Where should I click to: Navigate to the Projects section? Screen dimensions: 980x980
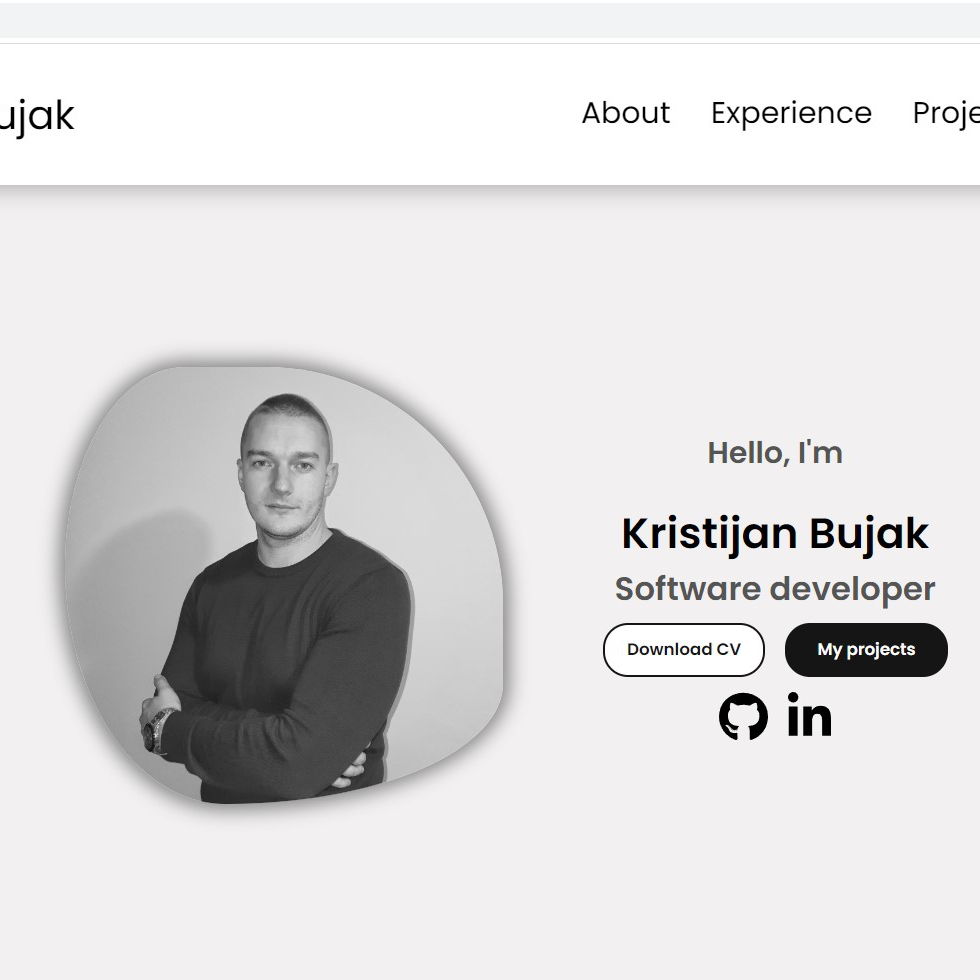pos(945,113)
